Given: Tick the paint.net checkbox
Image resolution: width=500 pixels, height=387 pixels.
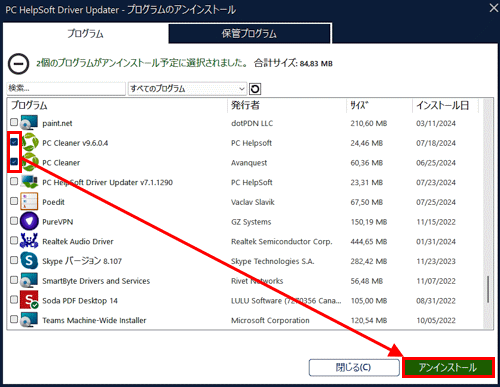Looking at the screenshot, I should point(14,122).
